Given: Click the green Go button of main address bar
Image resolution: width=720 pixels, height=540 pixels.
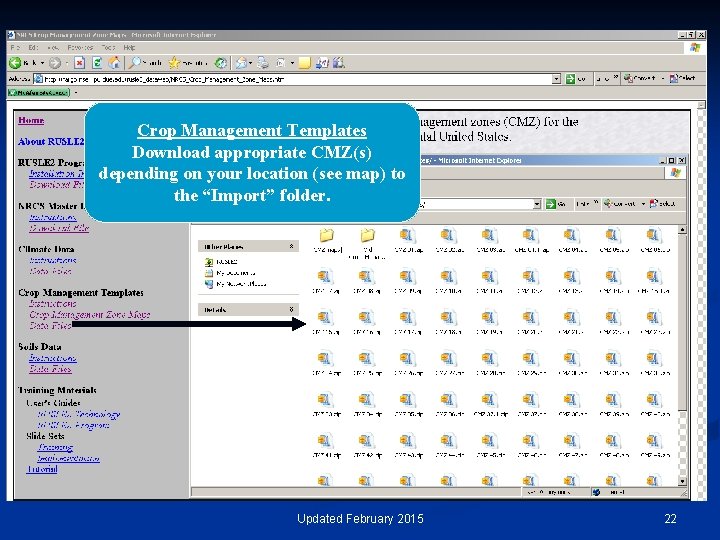Looking at the screenshot, I should click(575, 79).
